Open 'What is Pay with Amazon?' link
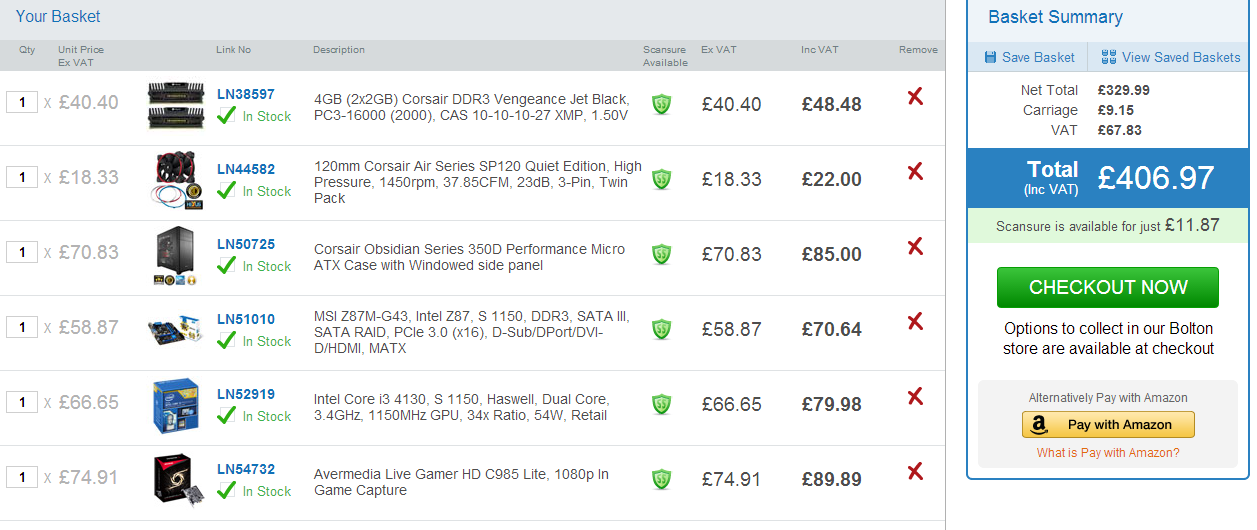This screenshot has width=1257, height=530. tap(1108, 453)
